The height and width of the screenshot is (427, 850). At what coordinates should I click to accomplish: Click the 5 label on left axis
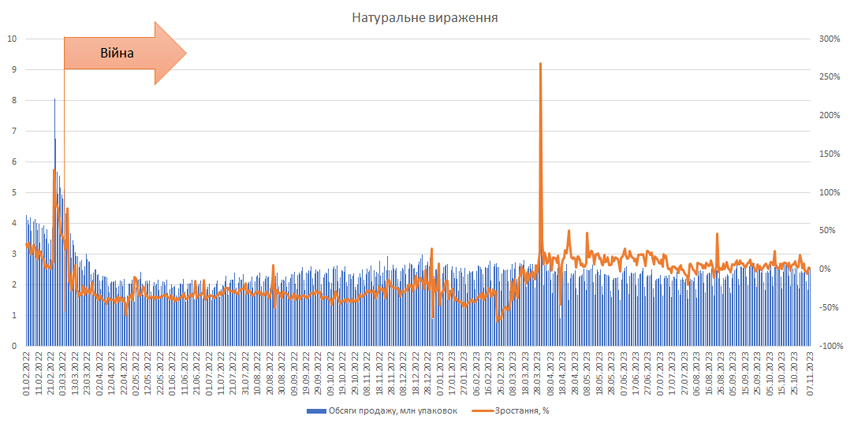tap(14, 192)
